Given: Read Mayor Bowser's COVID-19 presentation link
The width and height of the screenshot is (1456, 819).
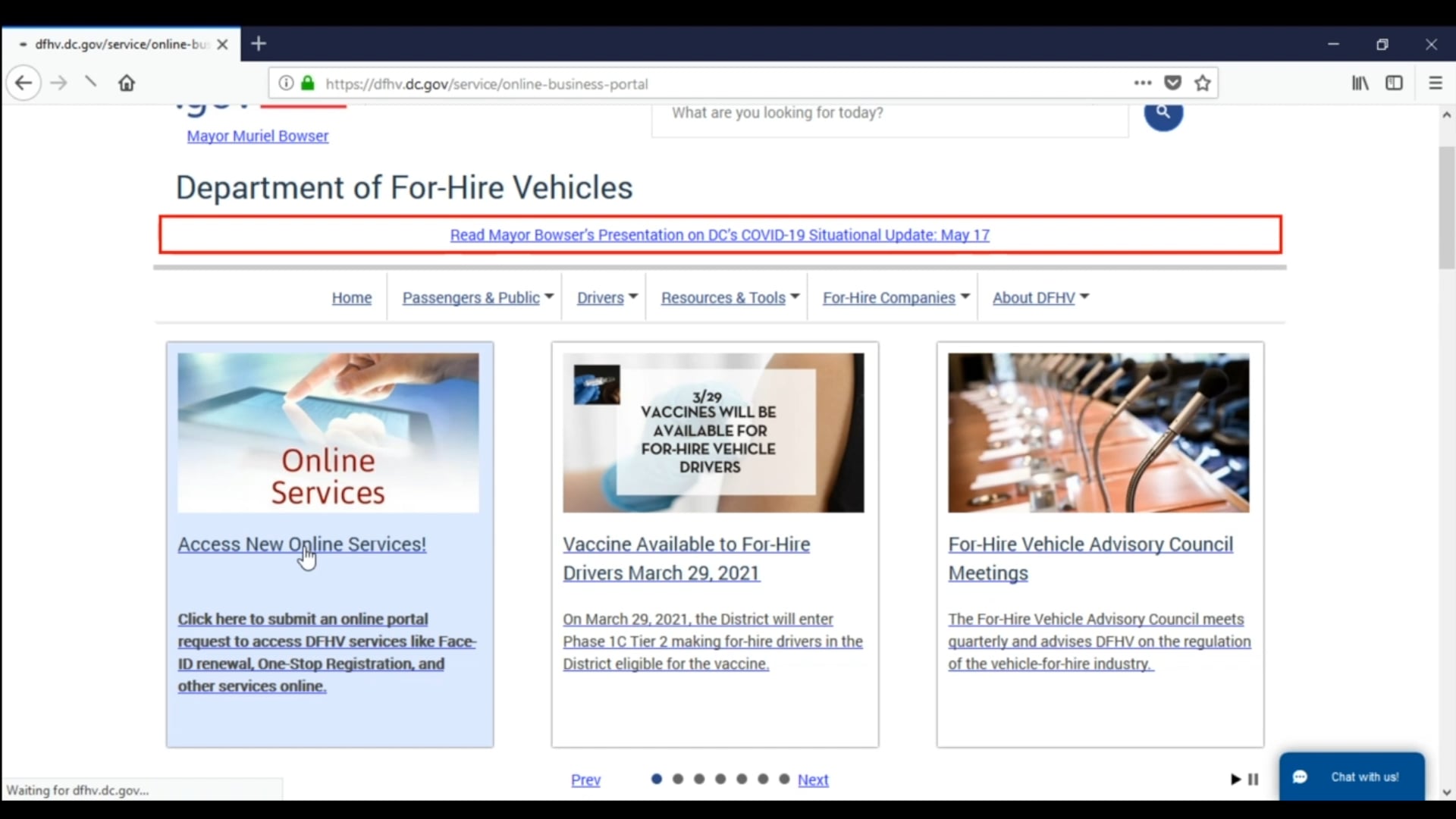Looking at the screenshot, I should pos(719,234).
